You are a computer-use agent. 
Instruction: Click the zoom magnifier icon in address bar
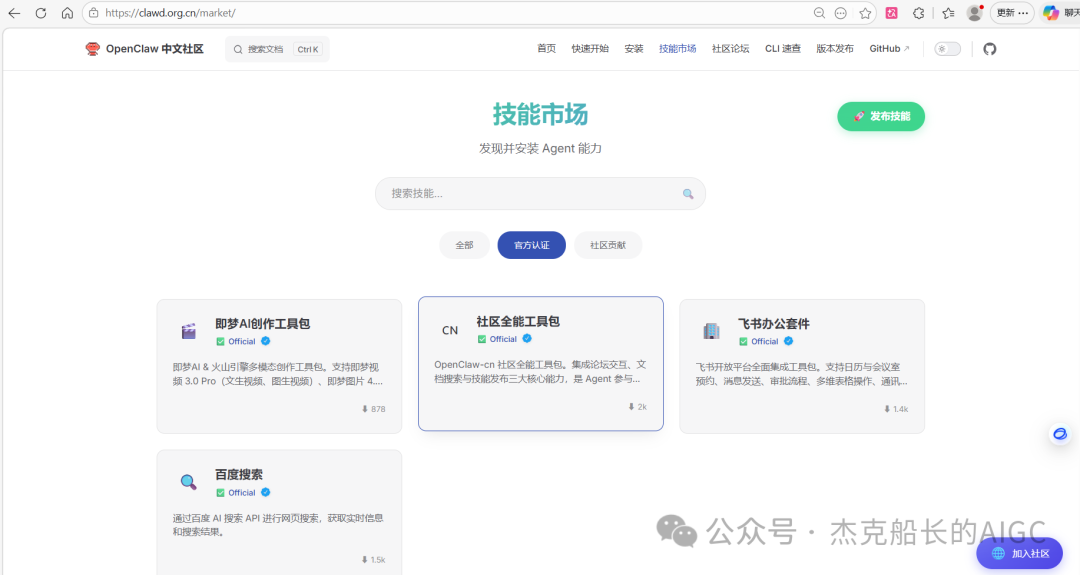(819, 13)
